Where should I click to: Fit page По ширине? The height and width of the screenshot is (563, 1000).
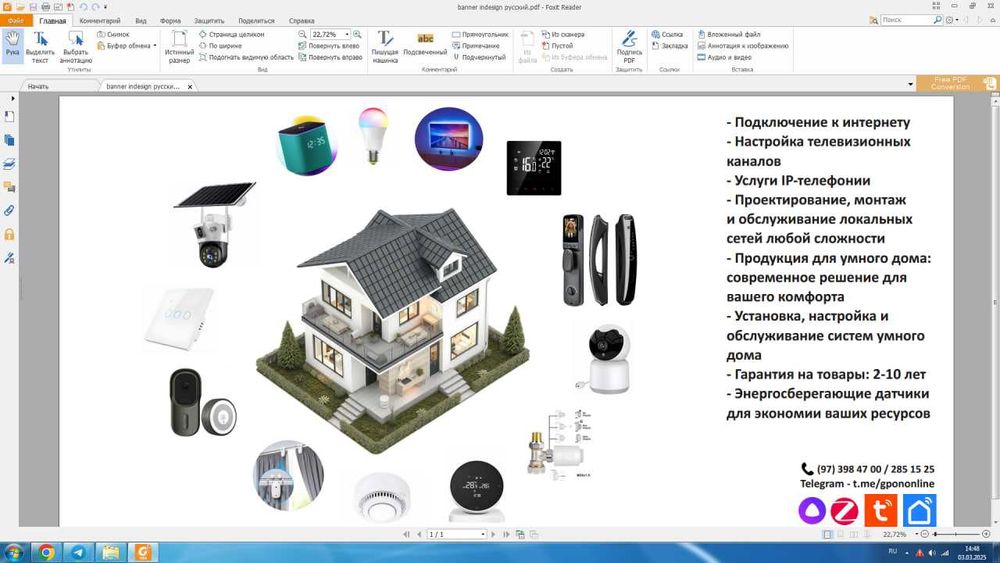[x=220, y=46]
